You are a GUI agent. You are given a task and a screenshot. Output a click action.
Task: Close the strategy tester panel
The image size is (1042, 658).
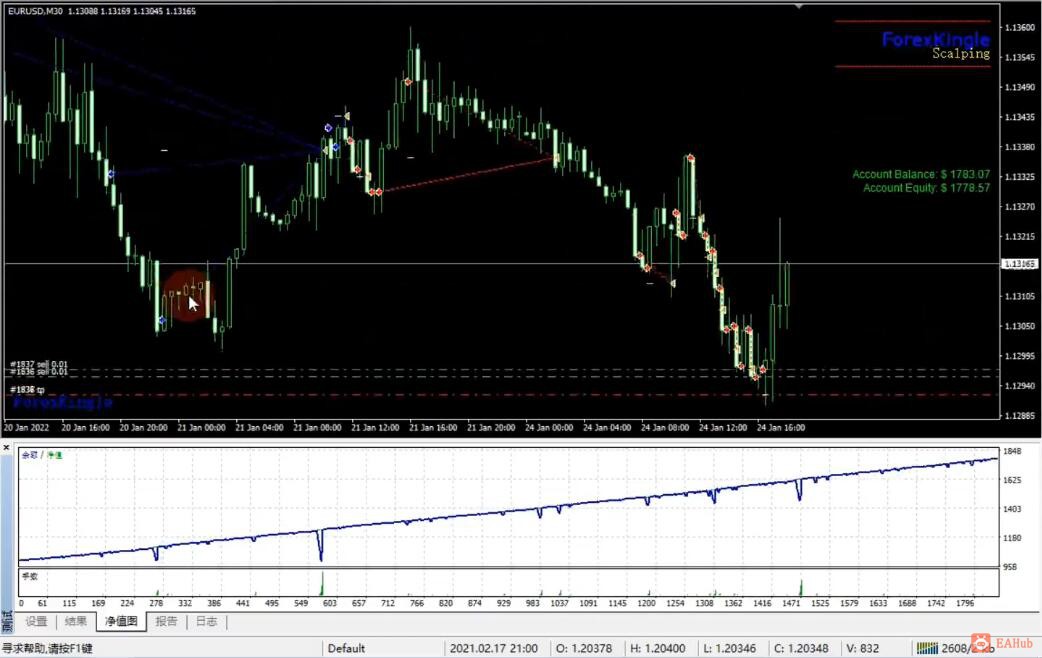click(x=7, y=448)
